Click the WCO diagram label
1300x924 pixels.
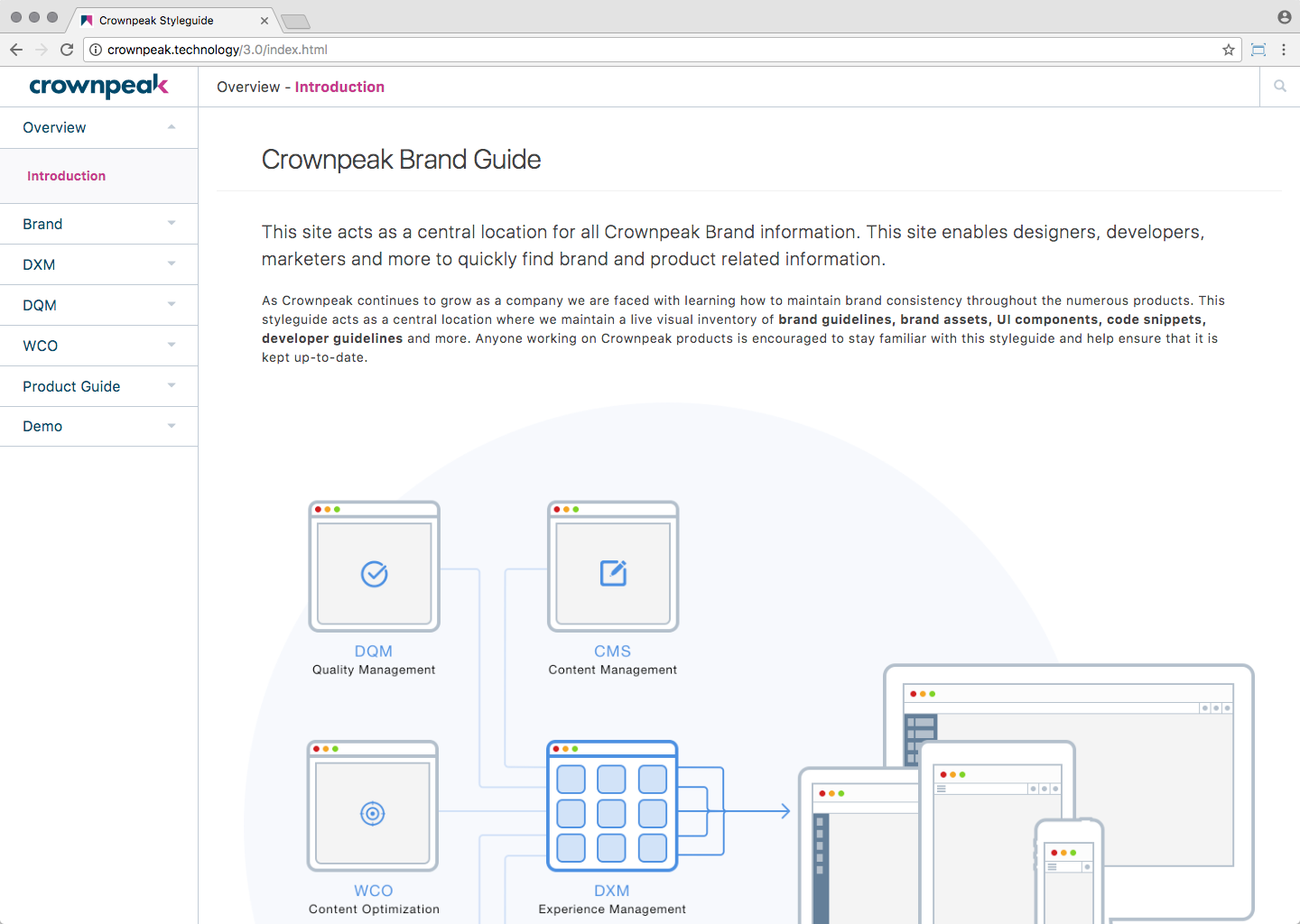click(374, 891)
